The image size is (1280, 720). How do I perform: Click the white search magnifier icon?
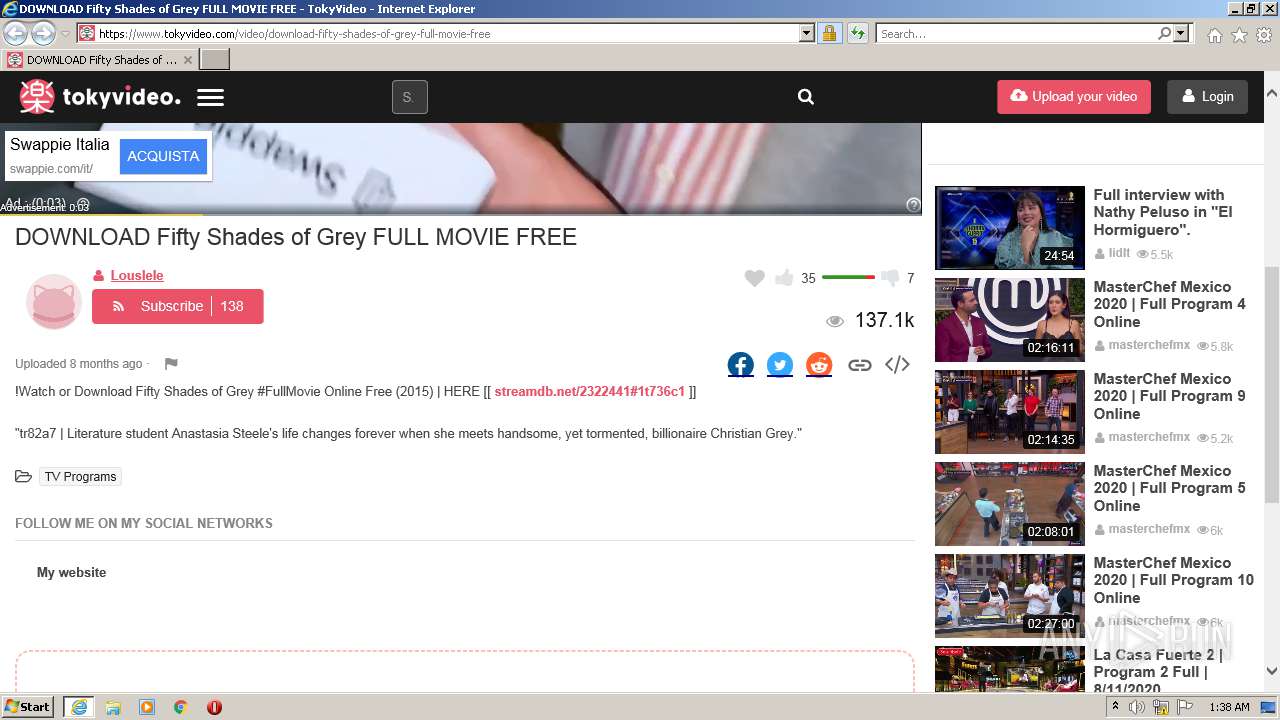[x=806, y=97]
